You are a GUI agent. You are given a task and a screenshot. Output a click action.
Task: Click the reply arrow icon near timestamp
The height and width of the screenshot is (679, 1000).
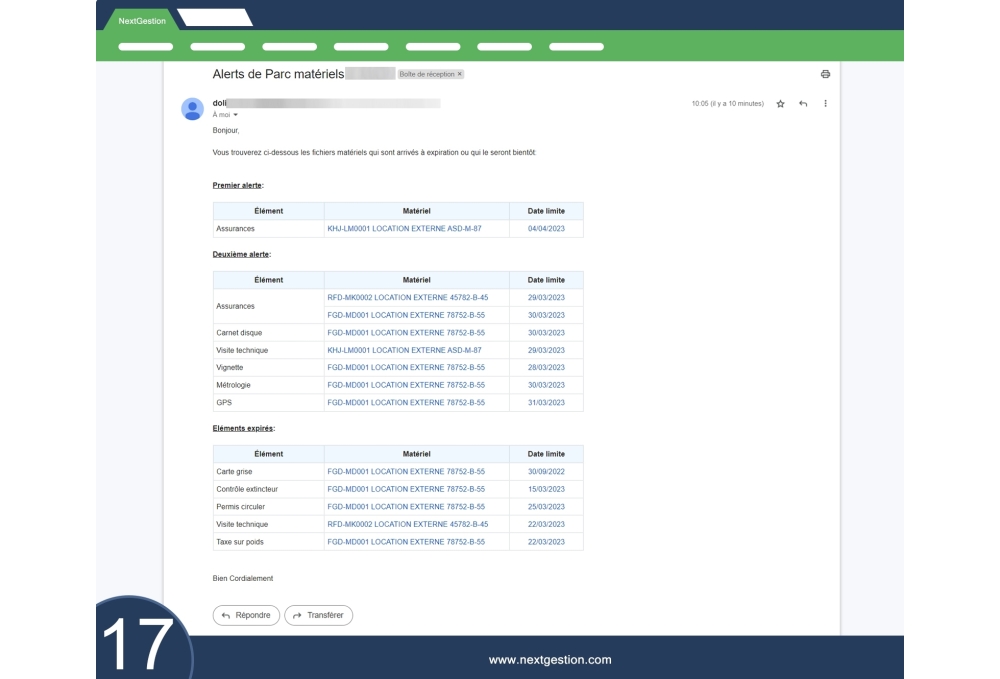pos(803,104)
